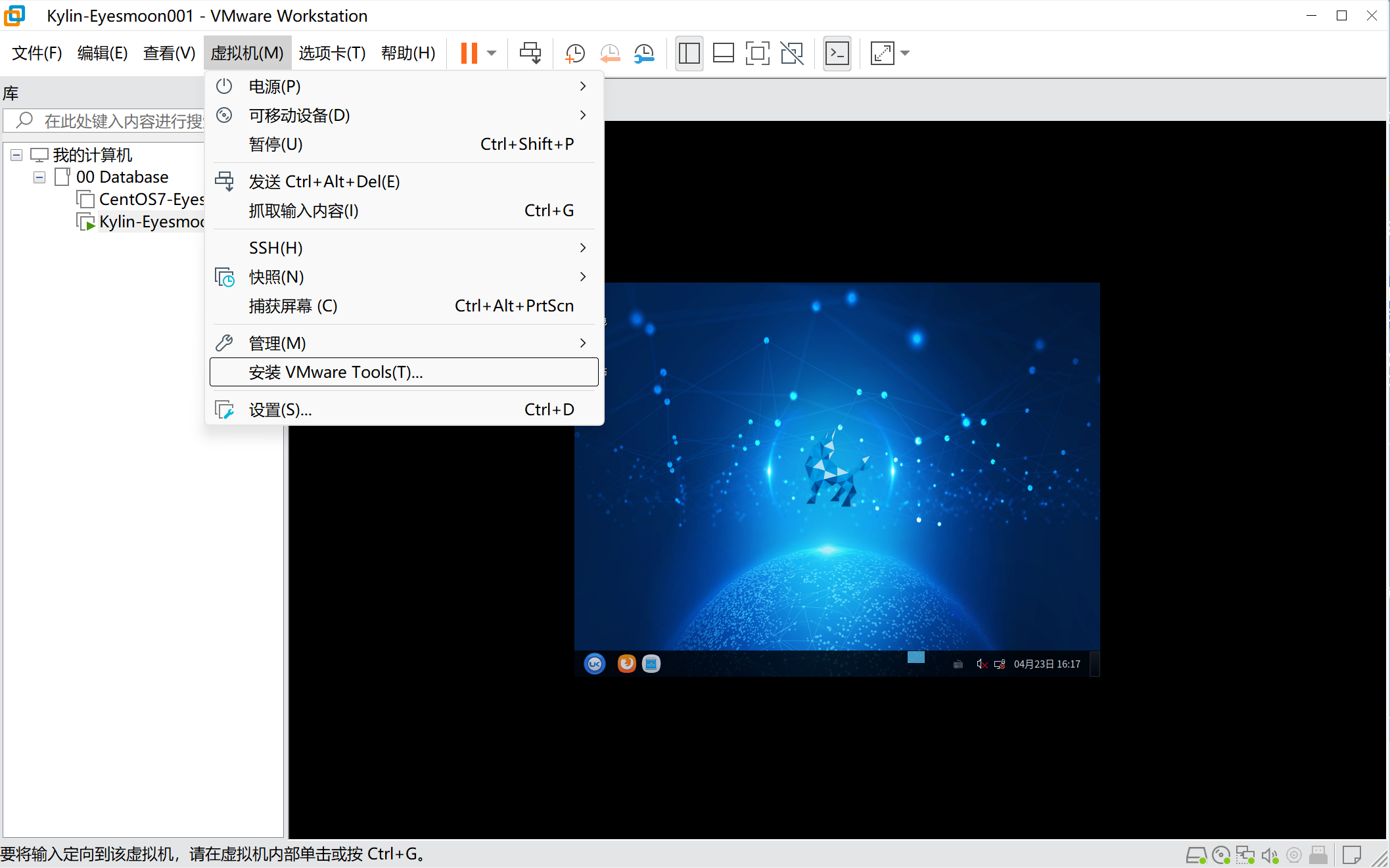Show the console view toolbar icon
The width and height of the screenshot is (1390, 868).
point(837,53)
